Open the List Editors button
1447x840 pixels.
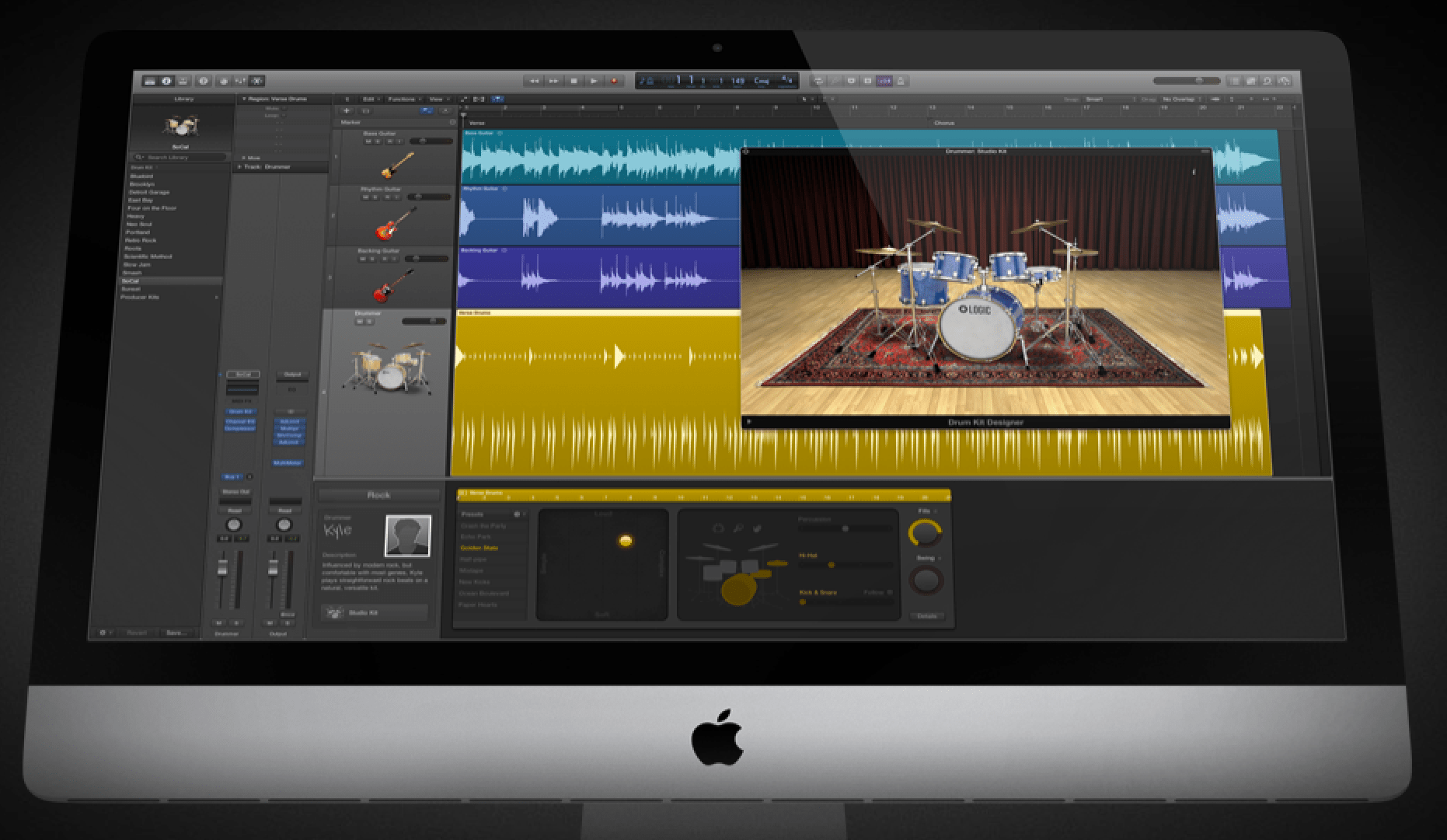pyautogui.click(x=1235, y=81)
